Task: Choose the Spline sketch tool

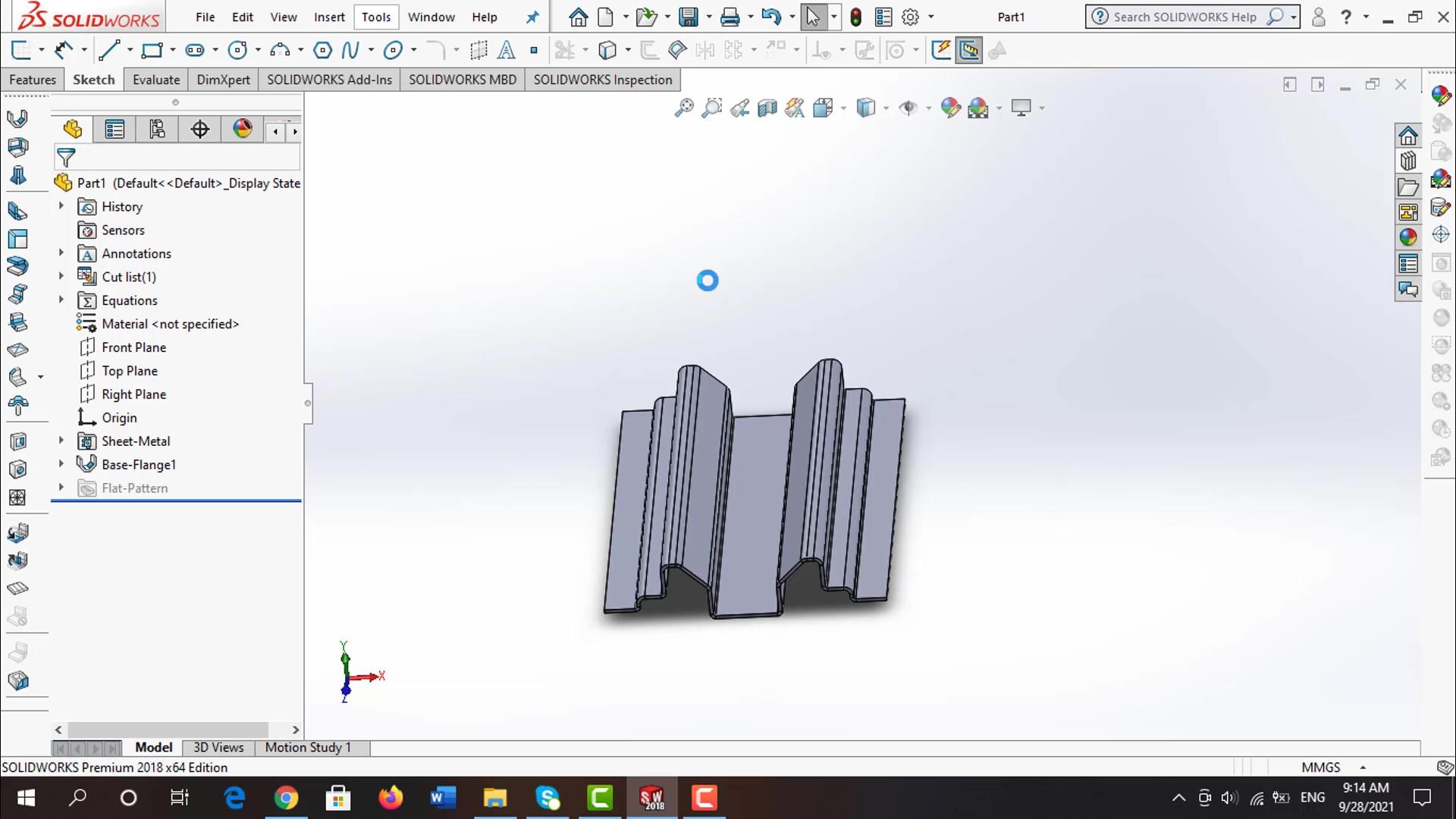Action: [x=350, y=51]
